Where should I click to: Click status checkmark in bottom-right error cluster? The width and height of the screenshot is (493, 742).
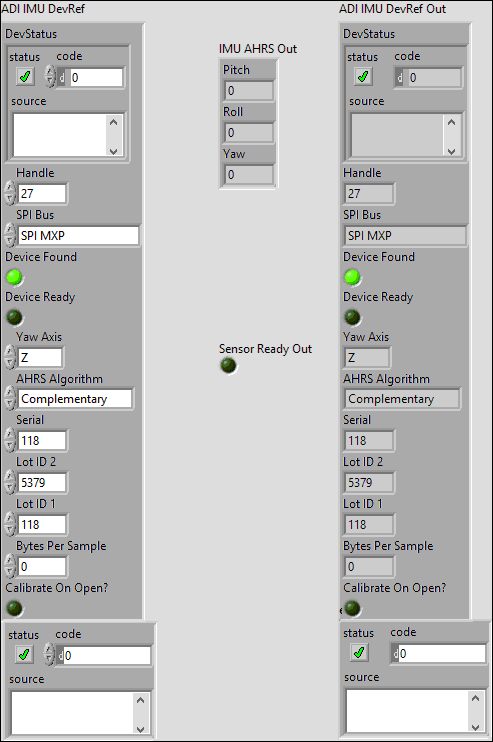pyautogui.click(x=359, y=653)
